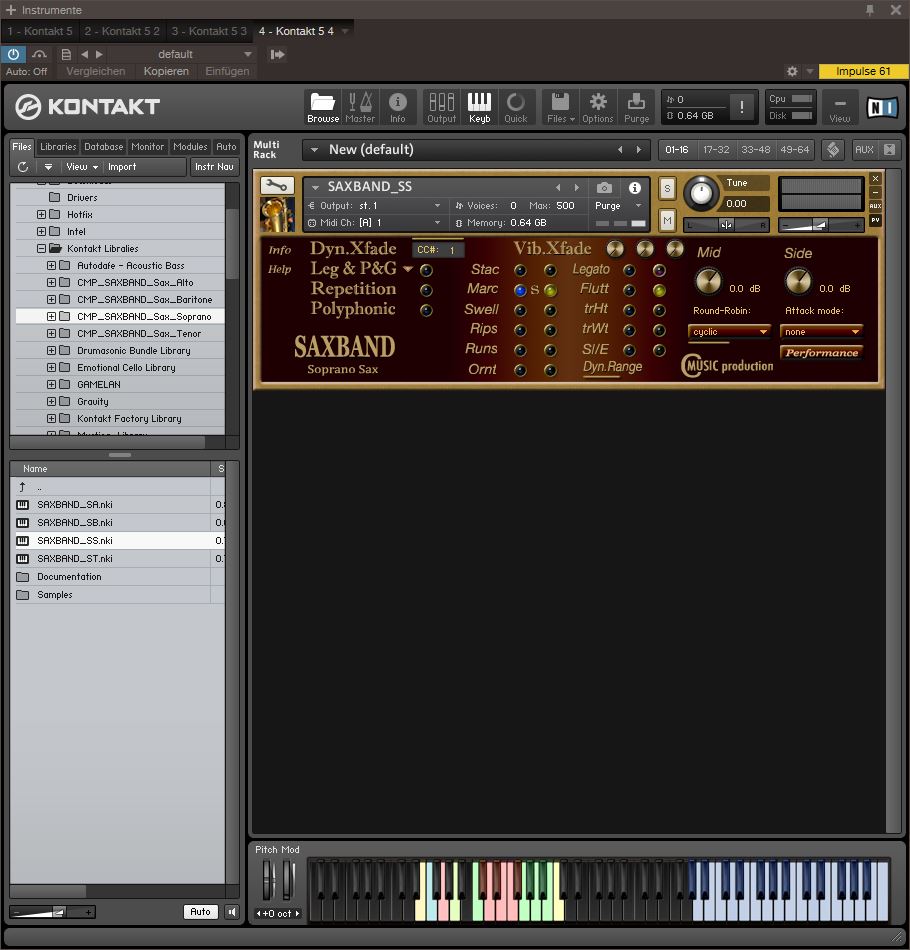Open the Output mixer section
Image resolution: width=910 pixels, height=950 pixels.
pos(441,107)
